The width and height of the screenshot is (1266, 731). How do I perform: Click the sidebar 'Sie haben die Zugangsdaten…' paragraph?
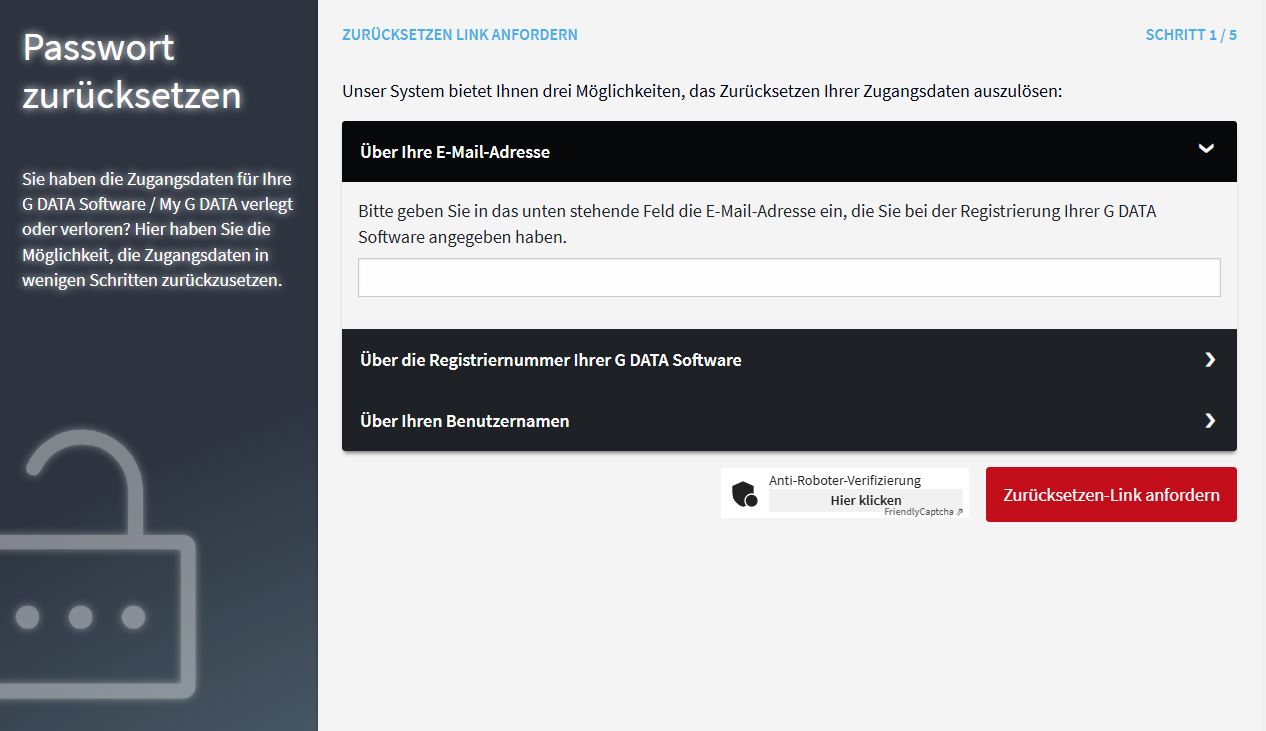[157, 230]
